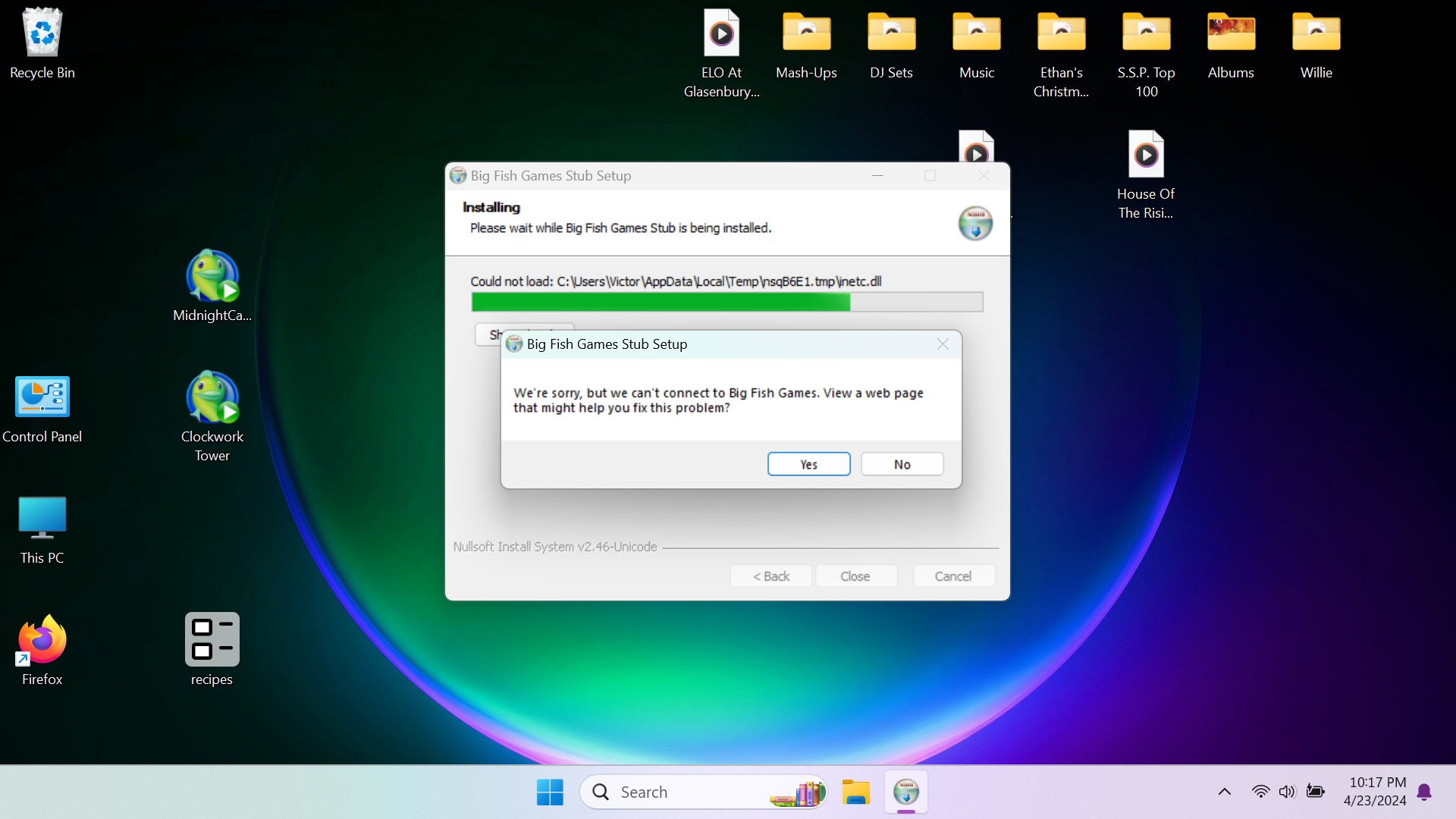Open File Explorer from the taskbar
The image size is (1456, 819).
(x=855, y=792)
